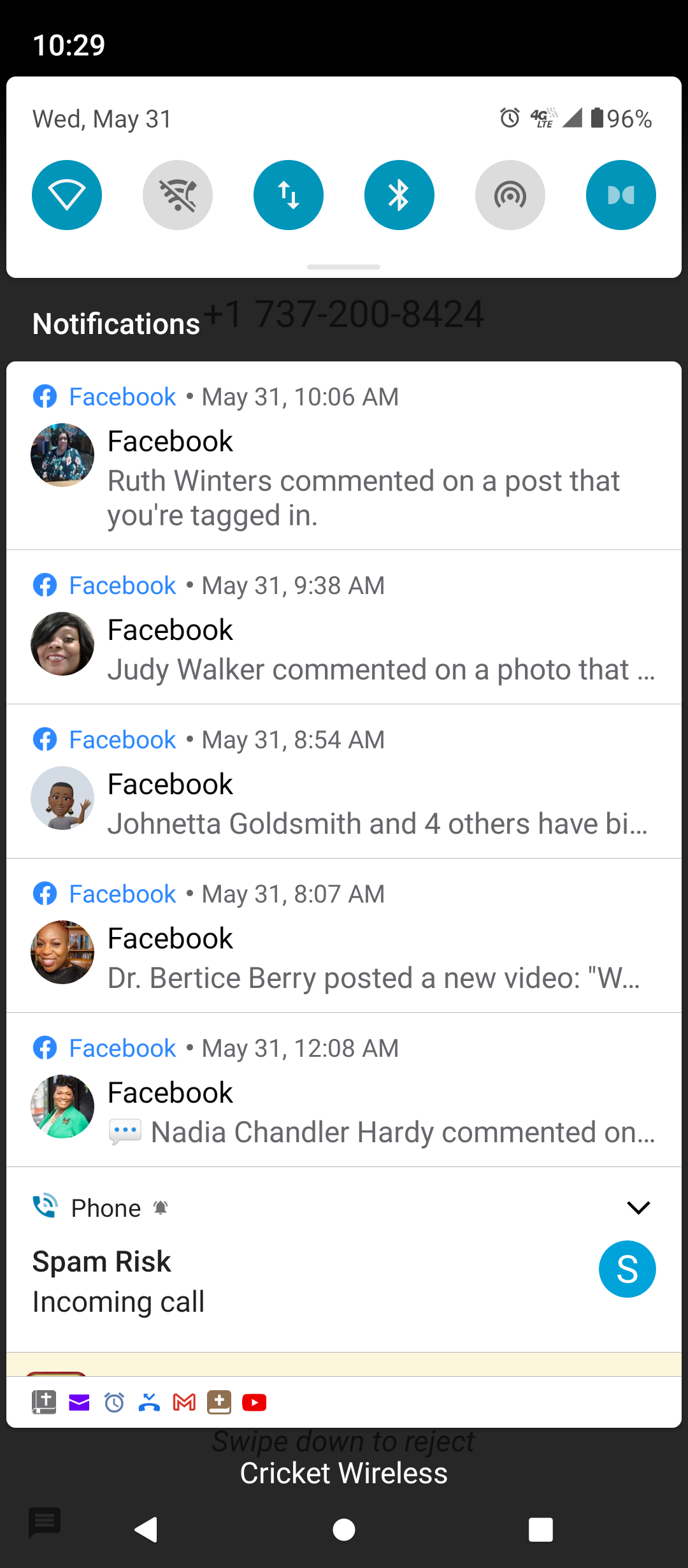Tap the Spam Risk S avatar
688x1568 pixels.
click(x=627, y=1269)
